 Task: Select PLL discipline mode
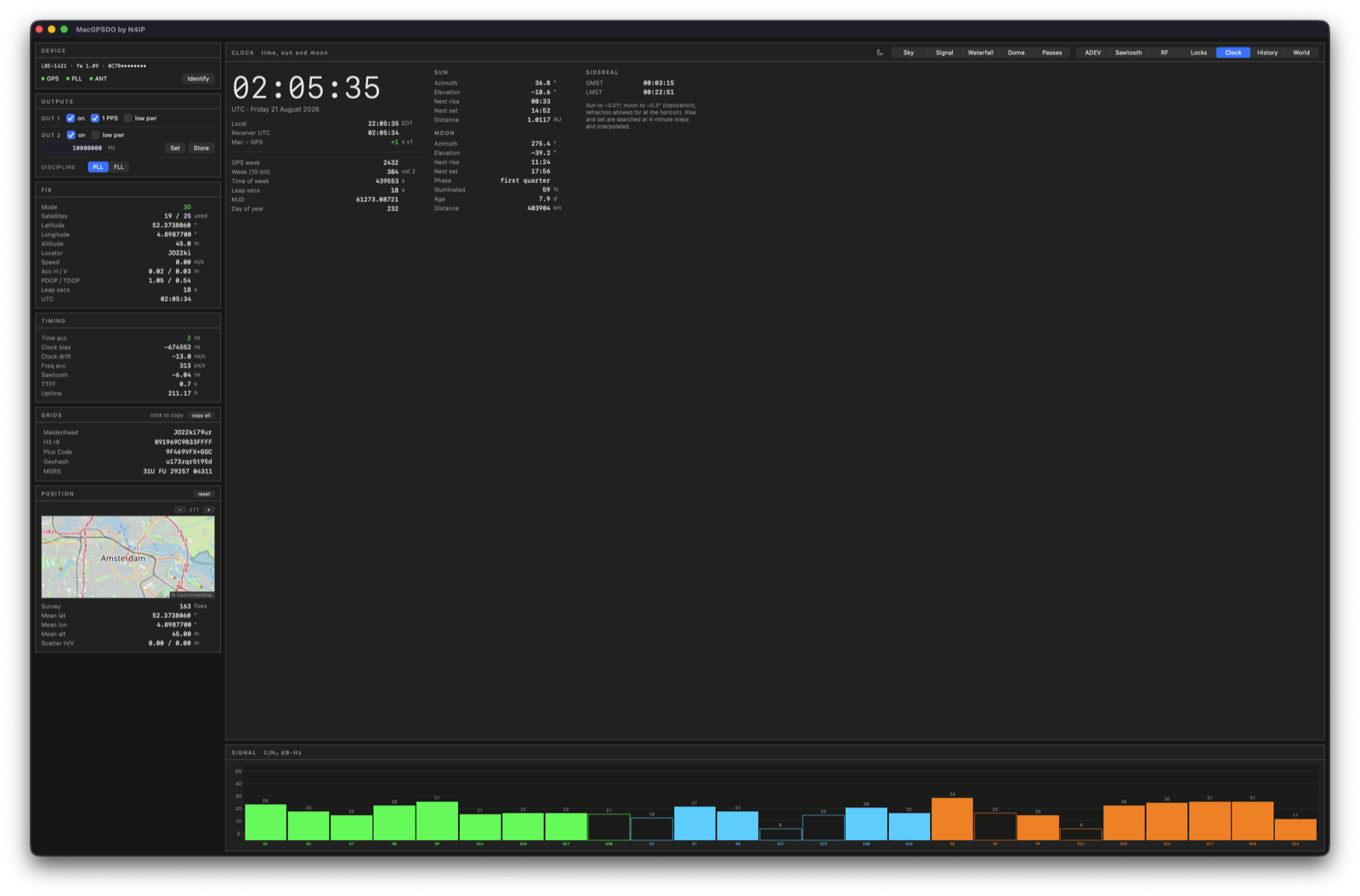(x=98, y=167)
